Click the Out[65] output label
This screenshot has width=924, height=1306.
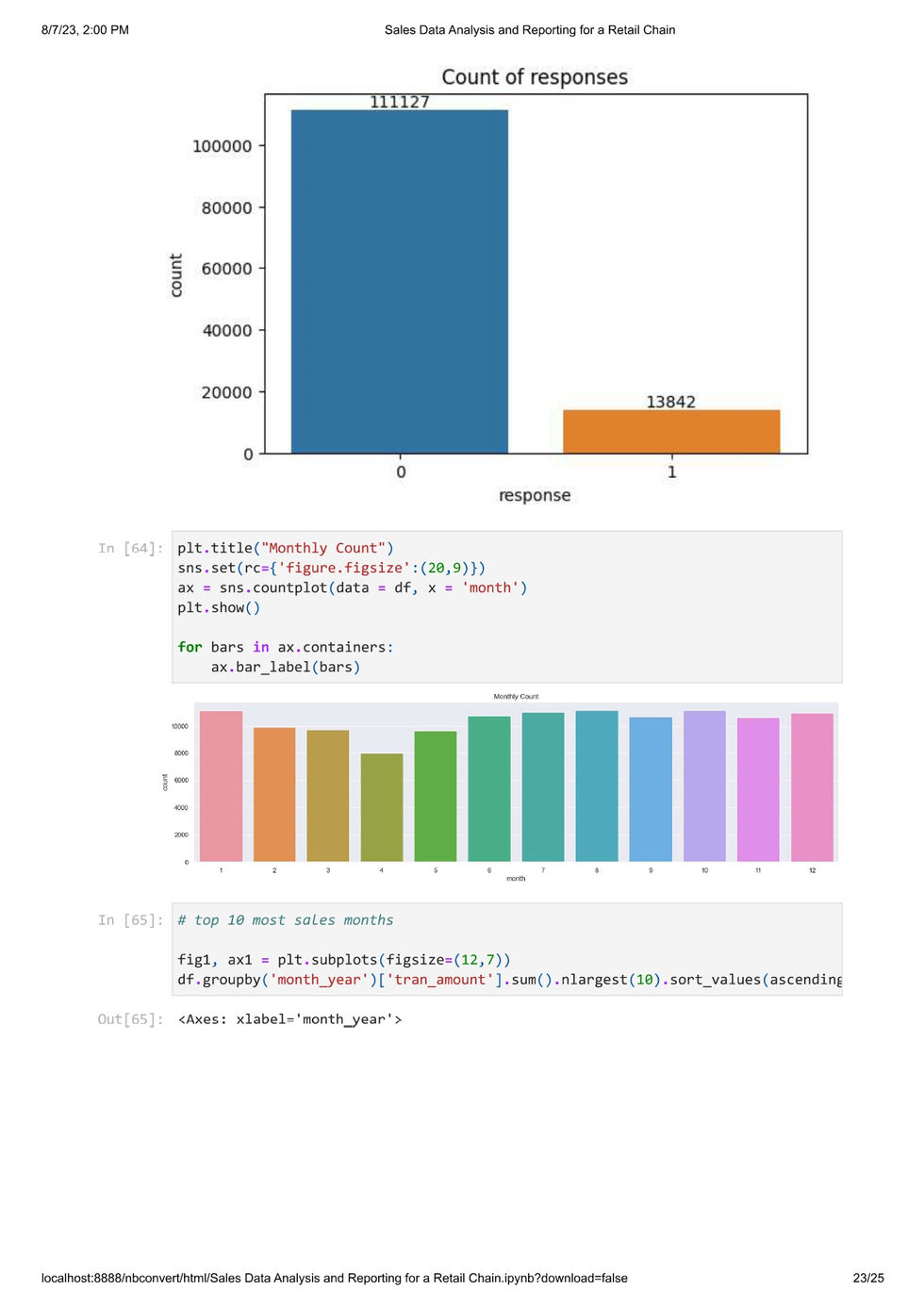pos(128,1019)
